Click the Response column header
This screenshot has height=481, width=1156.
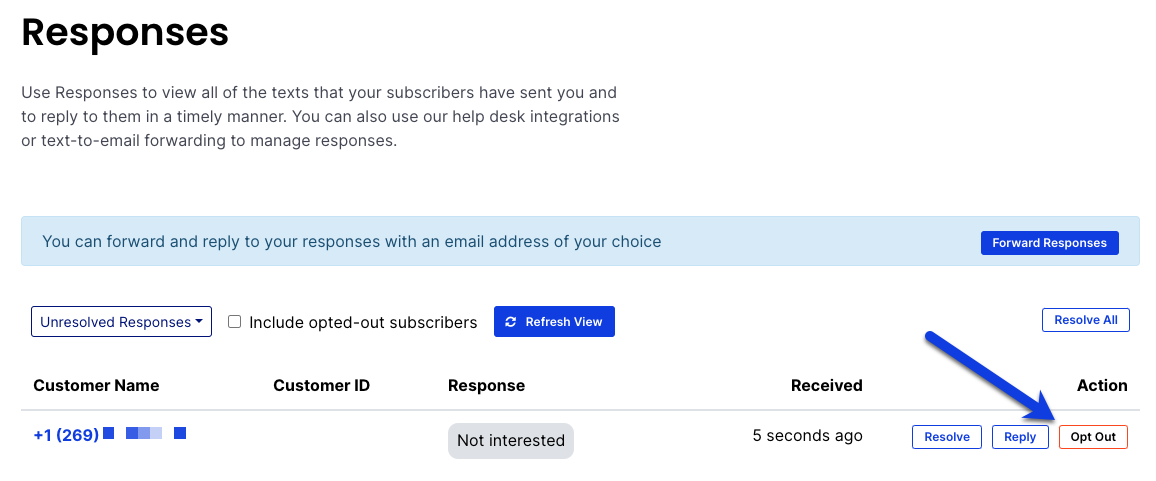click(487, 385)
